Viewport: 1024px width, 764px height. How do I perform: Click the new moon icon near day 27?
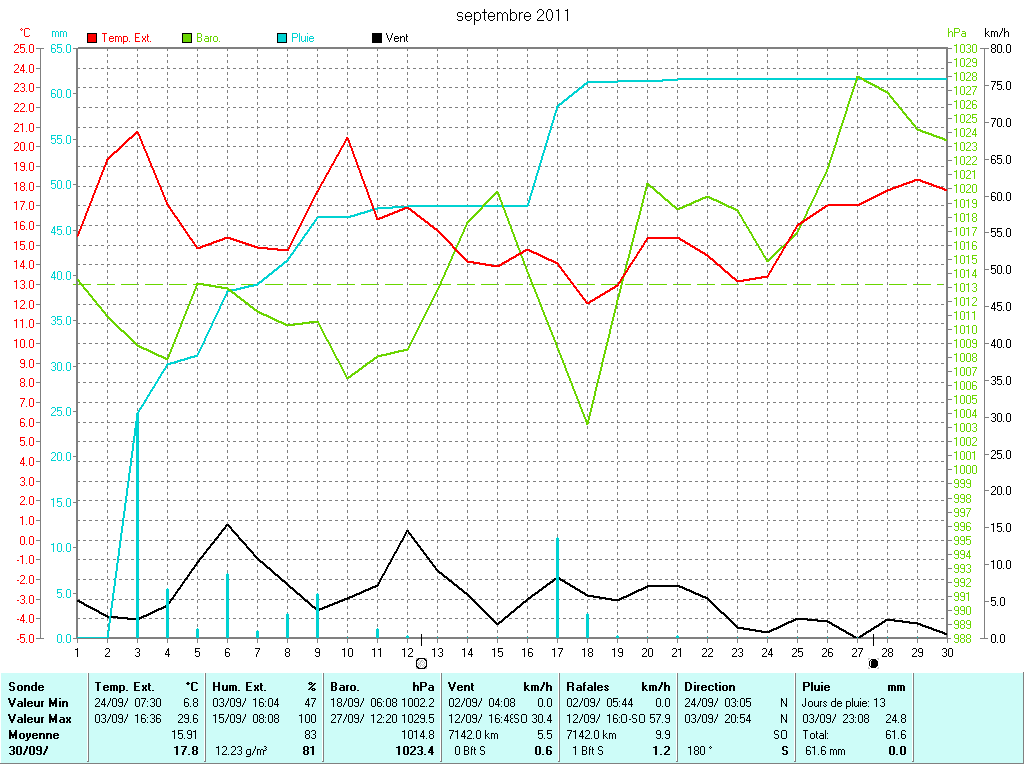pyautogui.click(x=873, y=663)
